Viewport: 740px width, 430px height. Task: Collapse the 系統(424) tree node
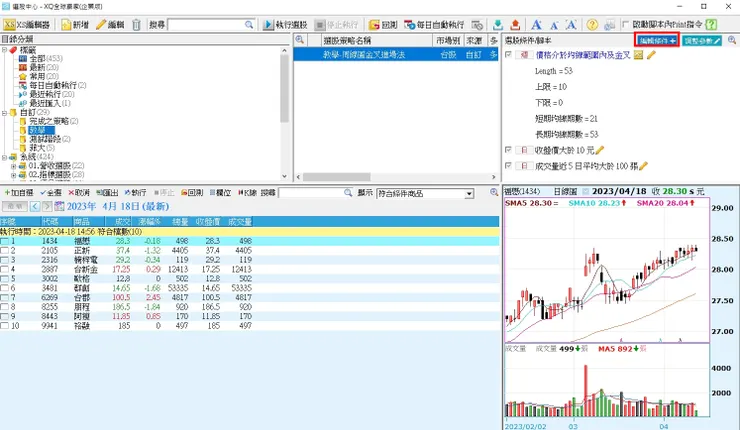pyautogui.click(x=4, y=157)
